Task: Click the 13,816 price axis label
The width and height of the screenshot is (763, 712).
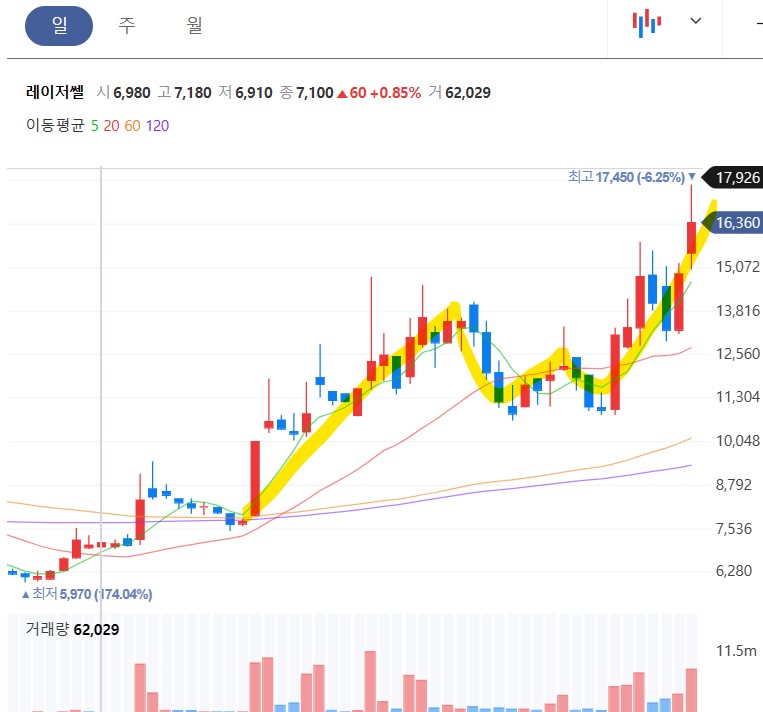Action: pos(737,310)
